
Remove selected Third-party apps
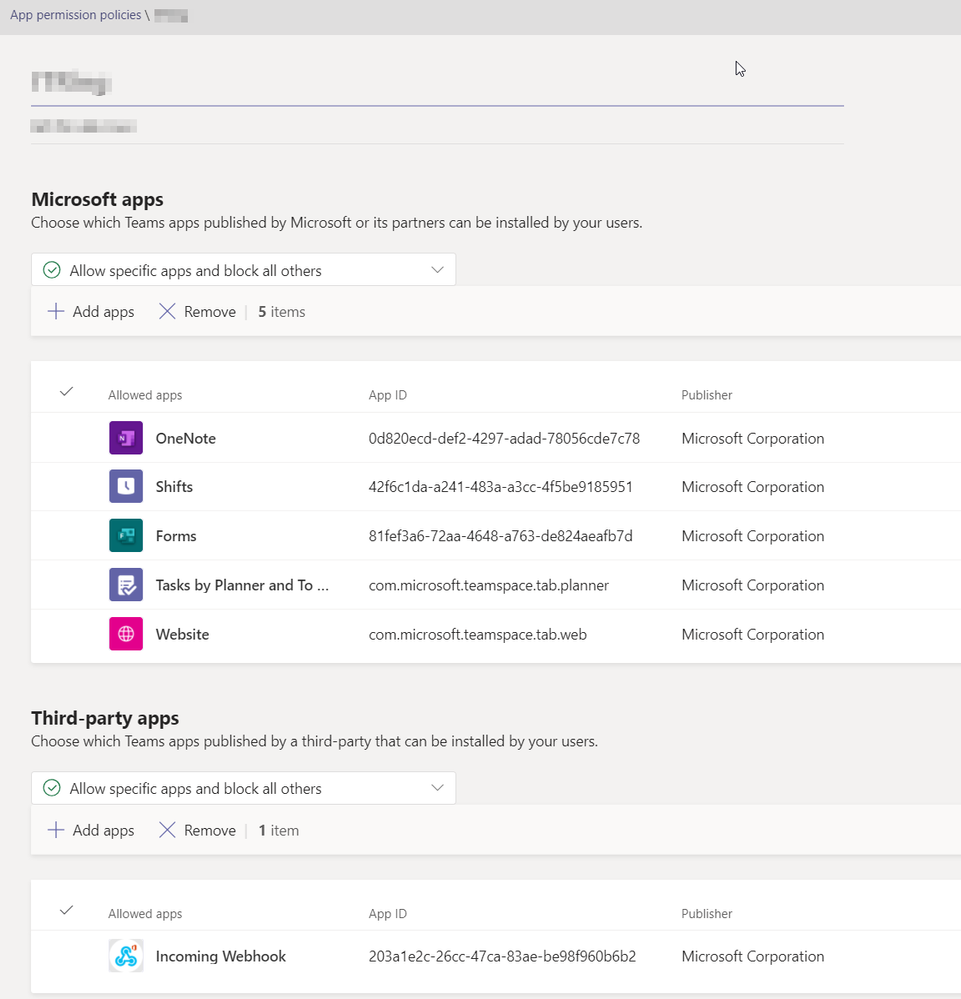[x=198, y=830]
